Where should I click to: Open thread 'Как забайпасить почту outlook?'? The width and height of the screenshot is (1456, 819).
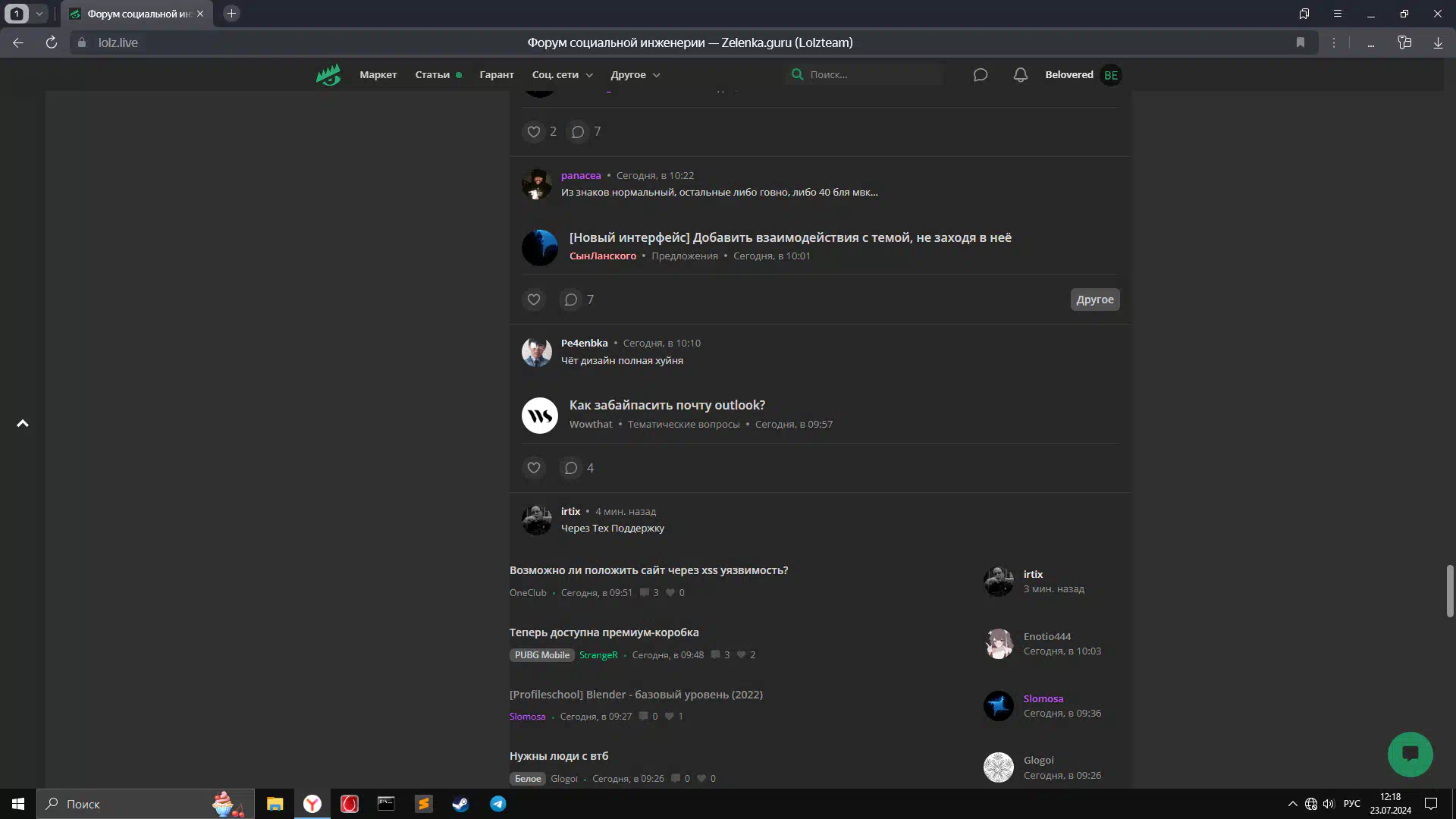[667, 405]
